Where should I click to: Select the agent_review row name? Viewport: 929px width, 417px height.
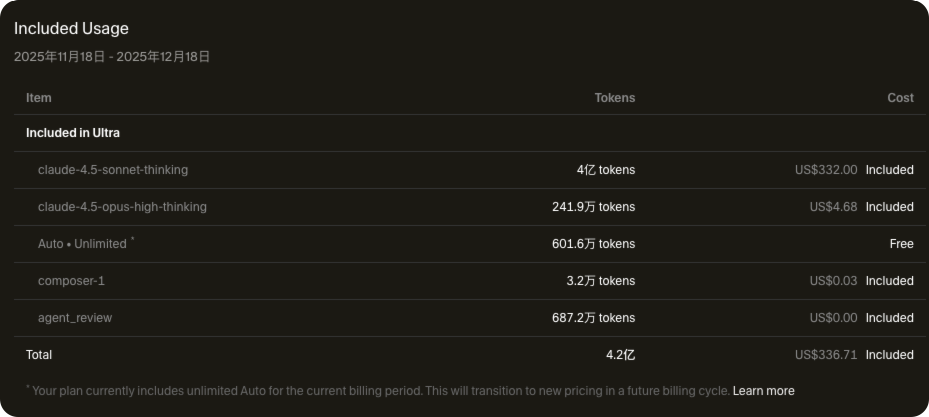[75, 318]
